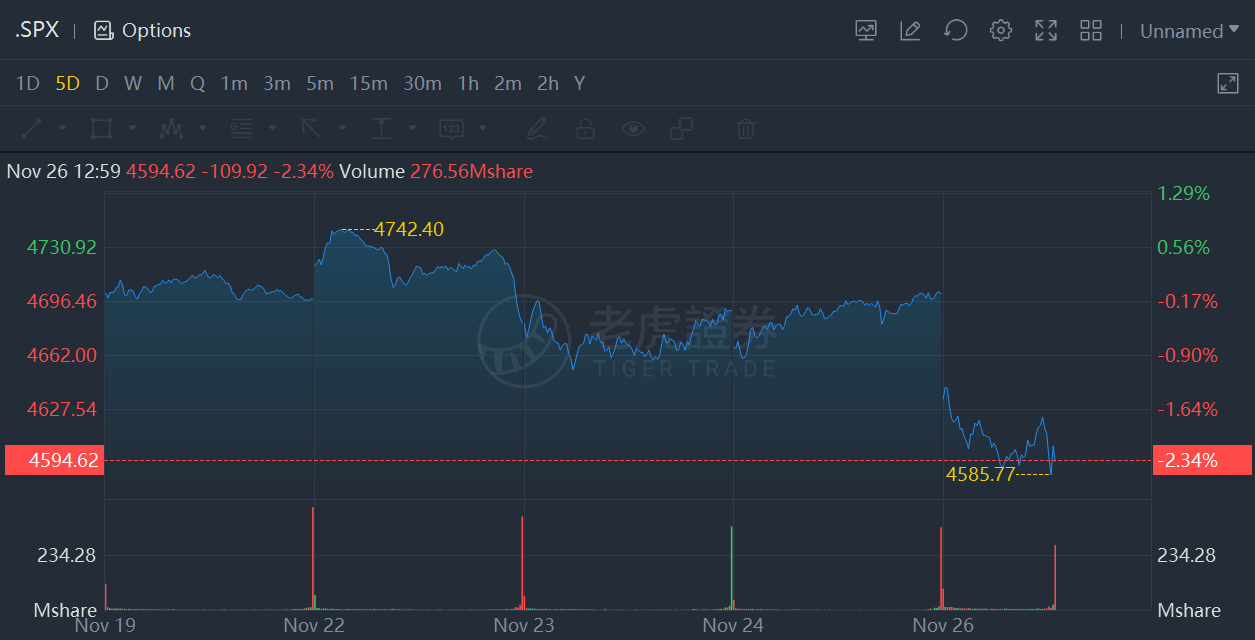Click the .SPX ticker symbol

tap(37, 30)
